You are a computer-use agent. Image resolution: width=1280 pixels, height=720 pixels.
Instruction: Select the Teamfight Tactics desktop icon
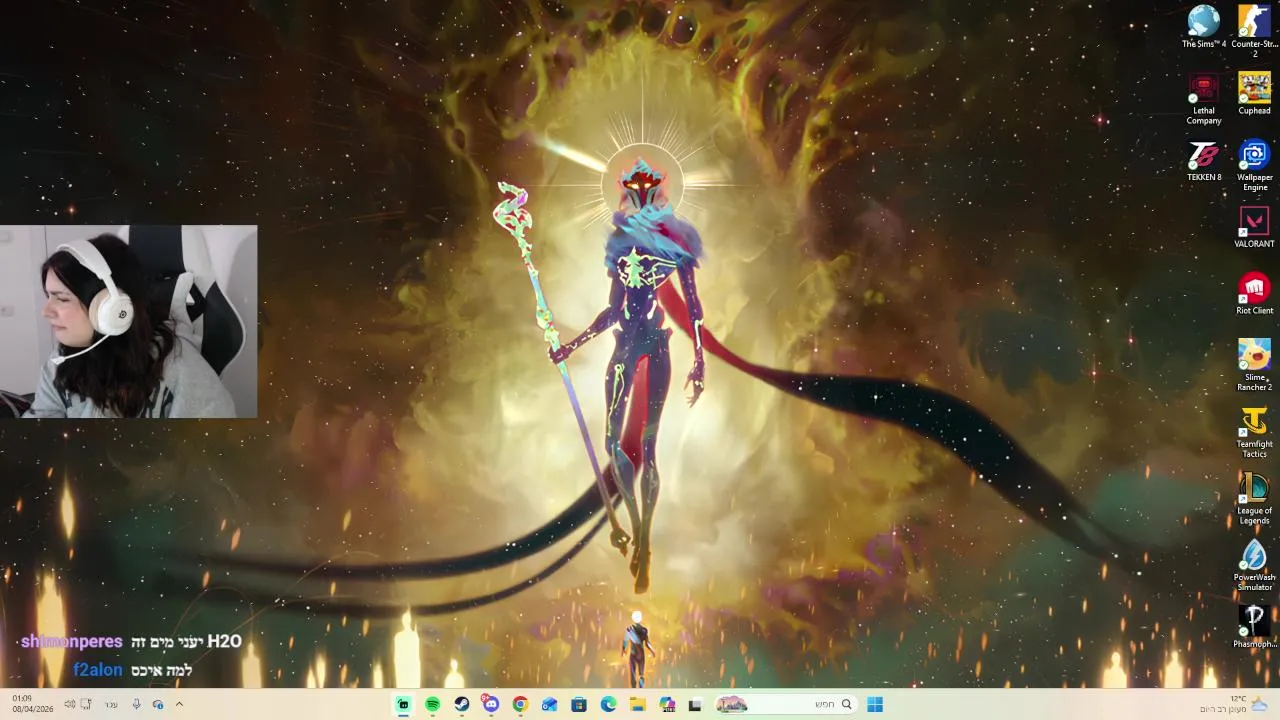[1254, 432]
